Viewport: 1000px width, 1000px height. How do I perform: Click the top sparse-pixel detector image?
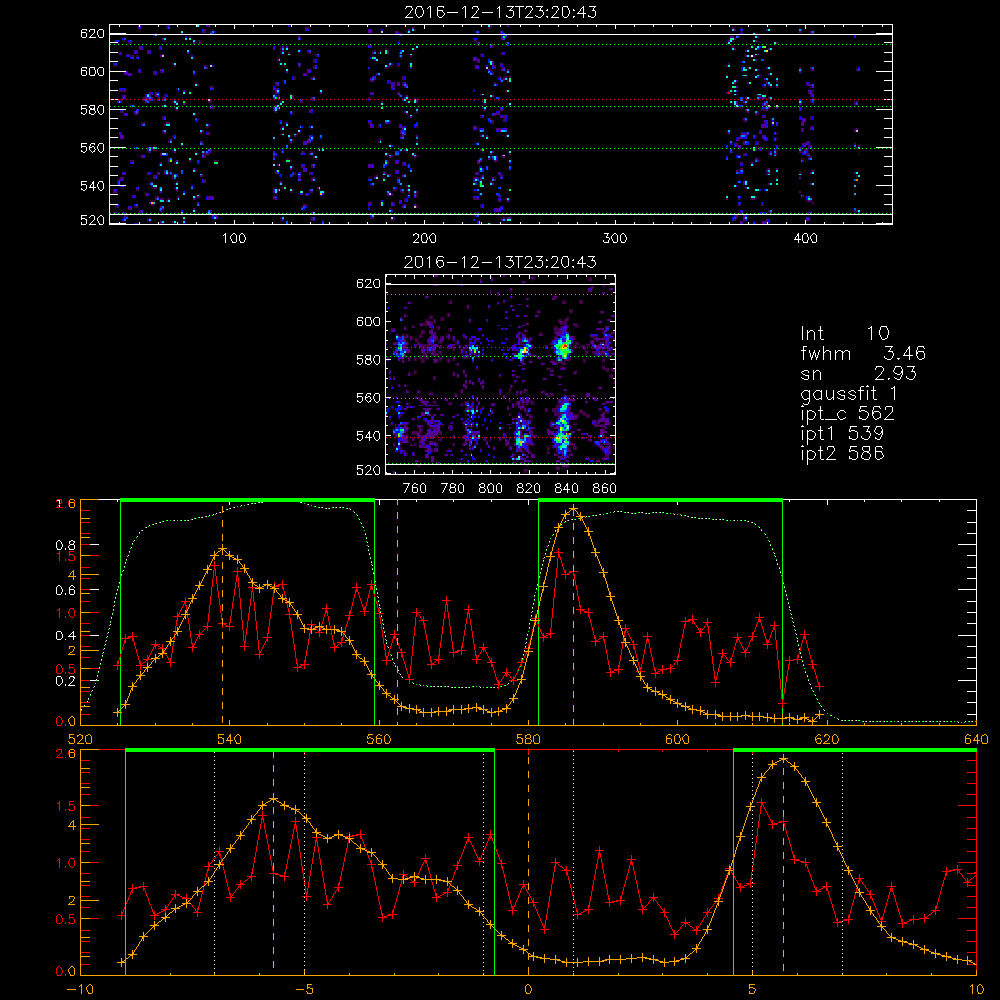coord(501,124)
